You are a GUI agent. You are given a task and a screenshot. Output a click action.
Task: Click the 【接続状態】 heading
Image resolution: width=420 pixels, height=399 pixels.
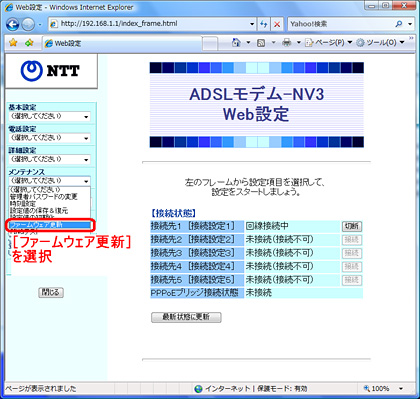tap(173, 213)
